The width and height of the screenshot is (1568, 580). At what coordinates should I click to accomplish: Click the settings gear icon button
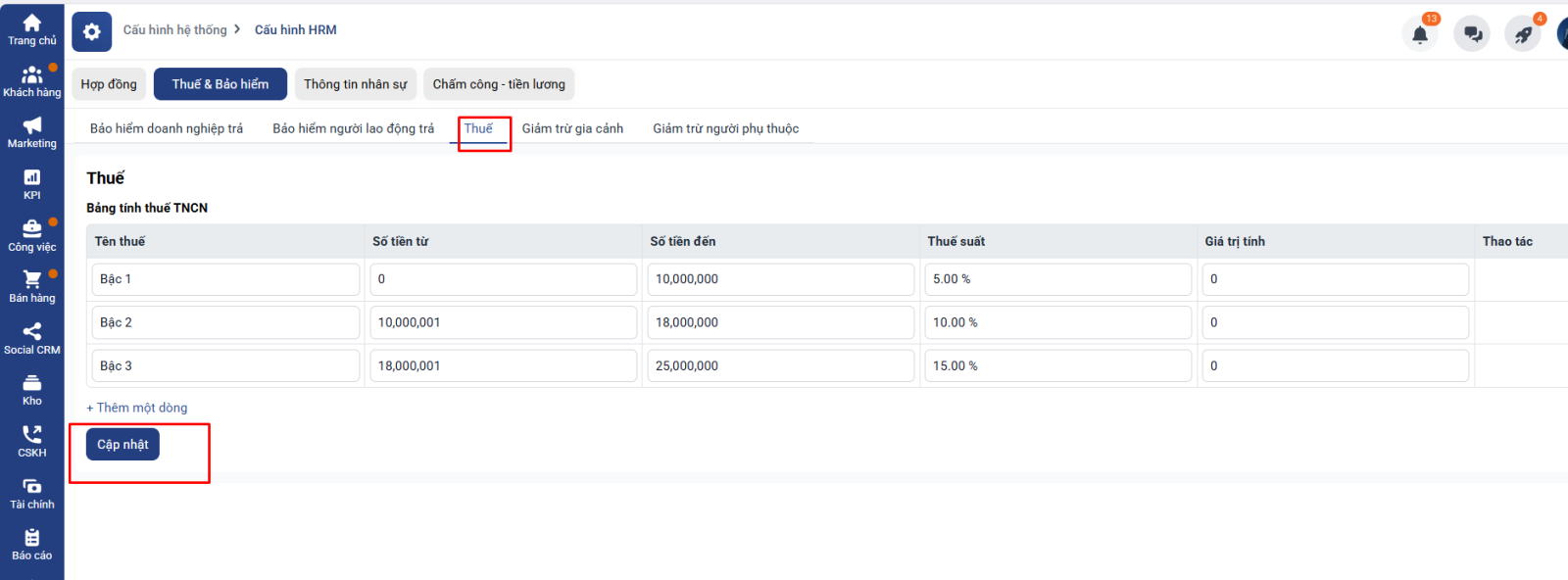point(91,32)
